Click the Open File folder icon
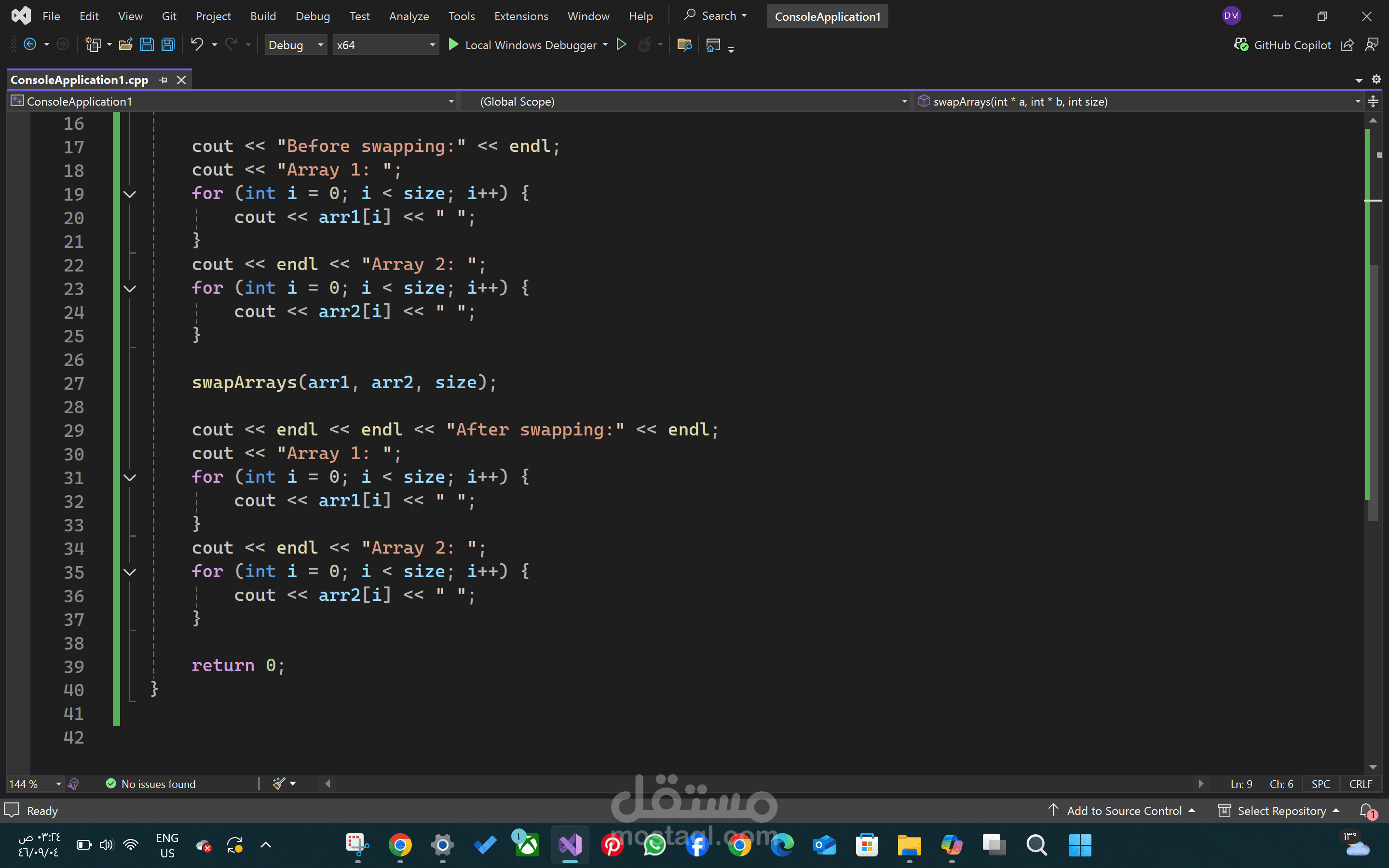The height and width of the screenshot is (868, 1389). click(x=126, y=45)
